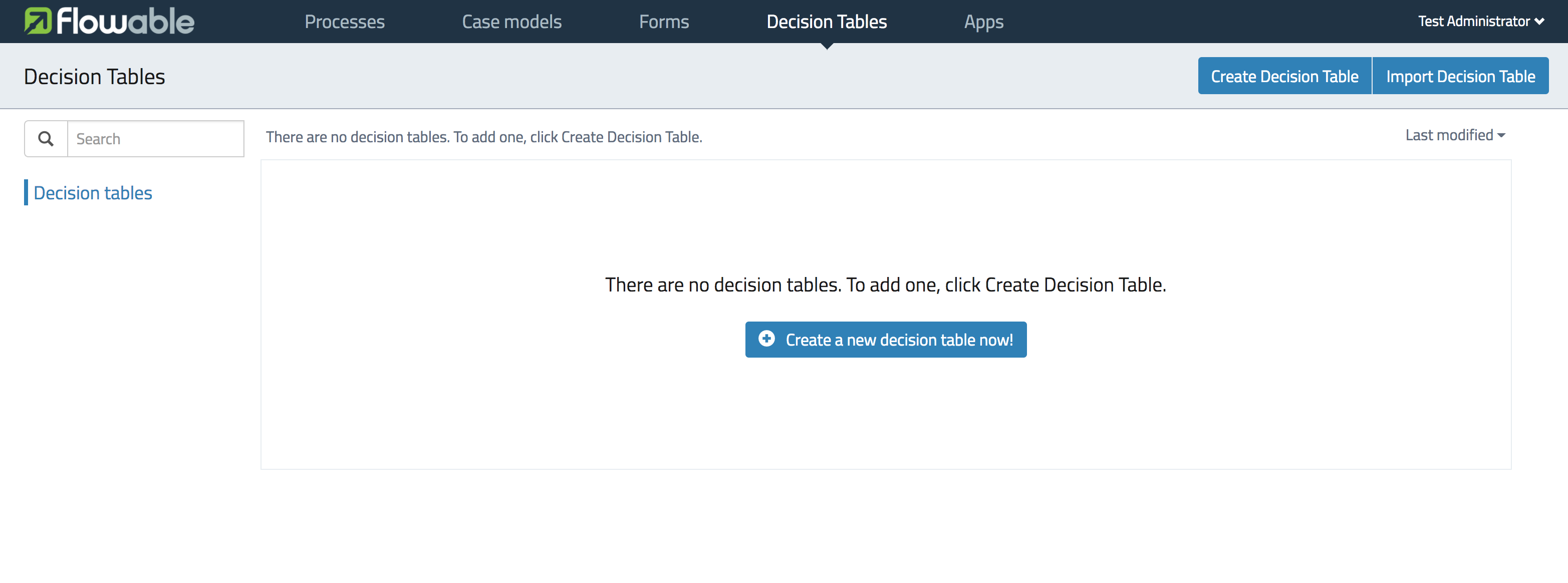This screenshot has width=1568, height=583.
Task: Click the plus circle icon on create button
Action: coord(766,339)
